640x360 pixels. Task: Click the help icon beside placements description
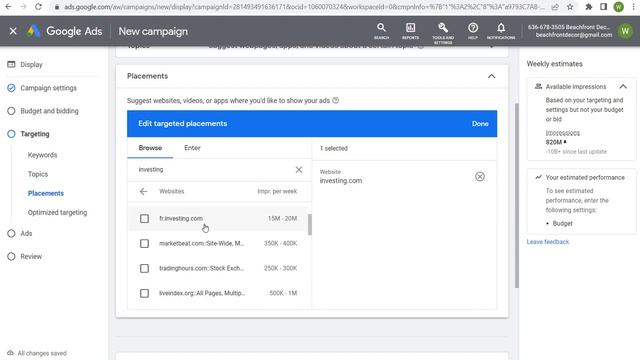click(336, 100)
